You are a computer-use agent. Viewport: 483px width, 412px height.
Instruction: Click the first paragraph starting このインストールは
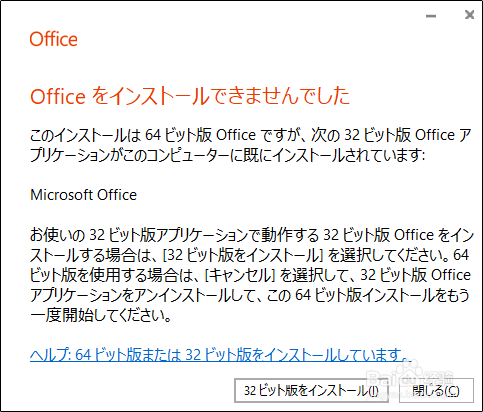pyautogui.click(x=250, y=145)
